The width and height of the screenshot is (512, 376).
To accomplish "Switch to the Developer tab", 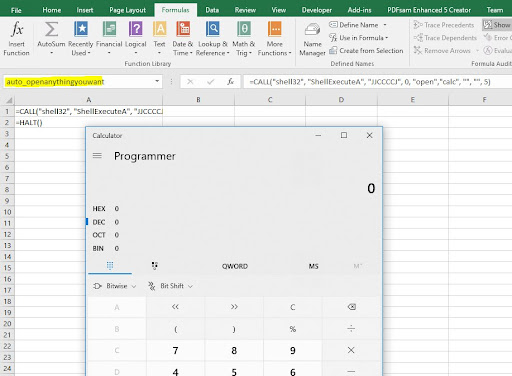I will point(317,10).
